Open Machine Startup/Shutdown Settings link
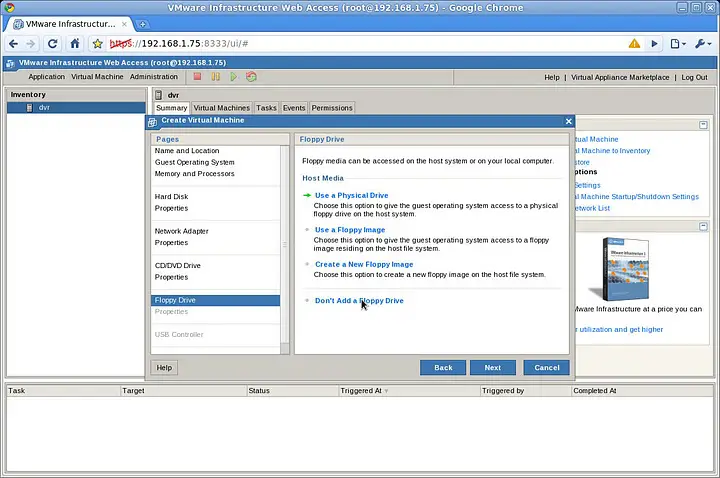 (x=636, y=197)
